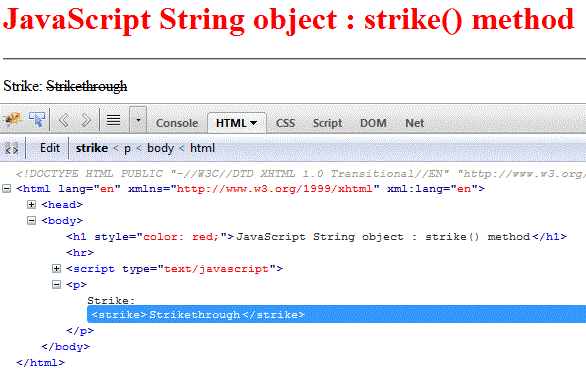The height and width of the screenshot is (374, 586).
Task: Collapse the p node
Action: [x=56, y=285]
